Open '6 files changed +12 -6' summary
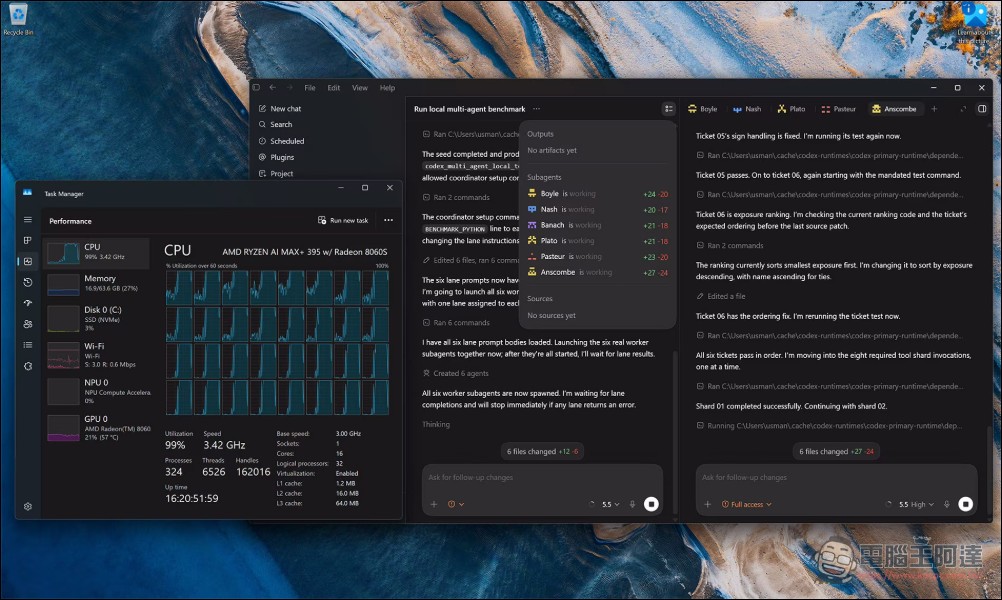This screenshot has width=1002, height=600. point(543,451)
